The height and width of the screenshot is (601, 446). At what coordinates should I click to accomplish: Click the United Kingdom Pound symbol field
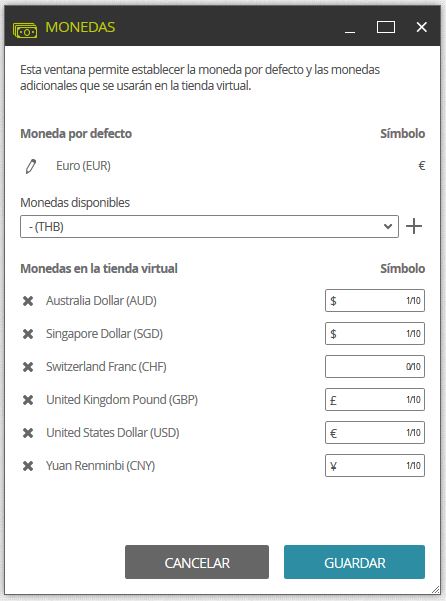coord(375,399)
